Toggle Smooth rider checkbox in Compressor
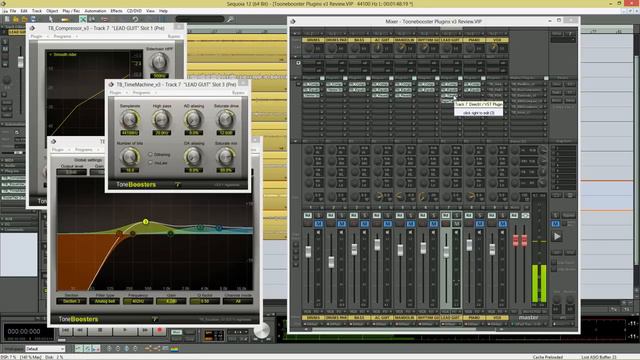The height and width of the screenshot is (360, 640). [51, 54]
